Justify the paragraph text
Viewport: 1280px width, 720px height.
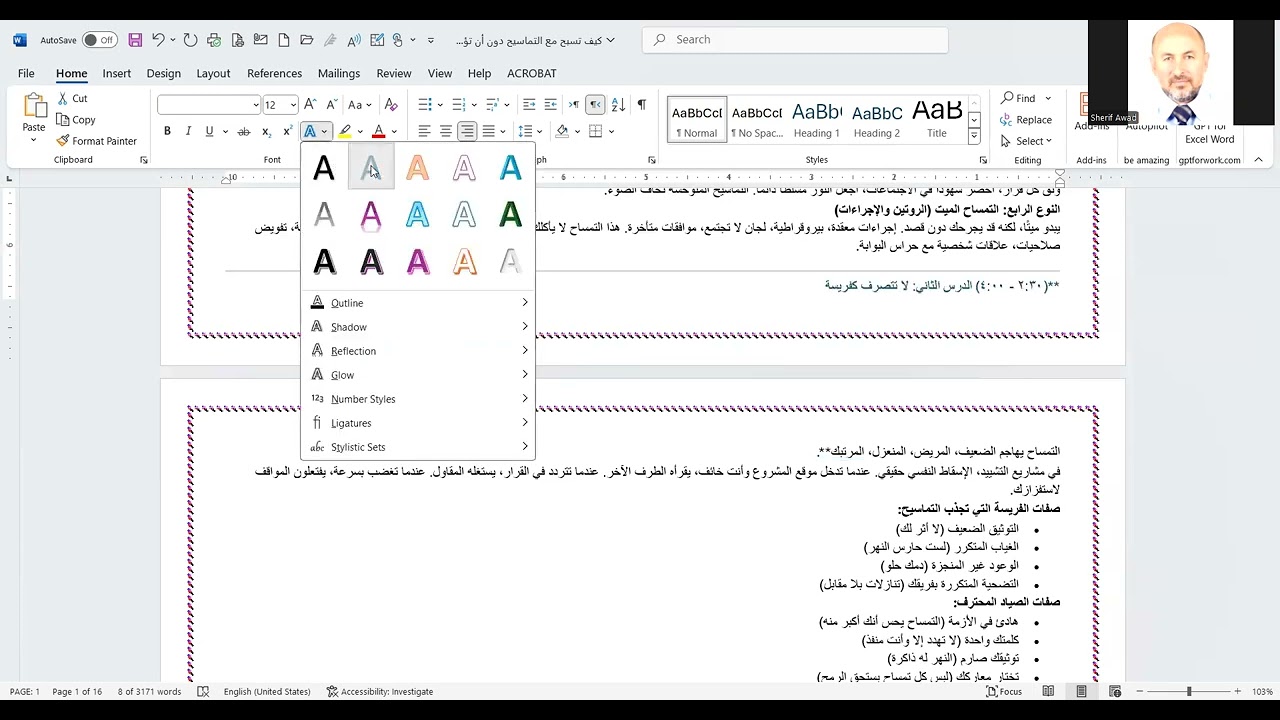click(x=488, y=131)
